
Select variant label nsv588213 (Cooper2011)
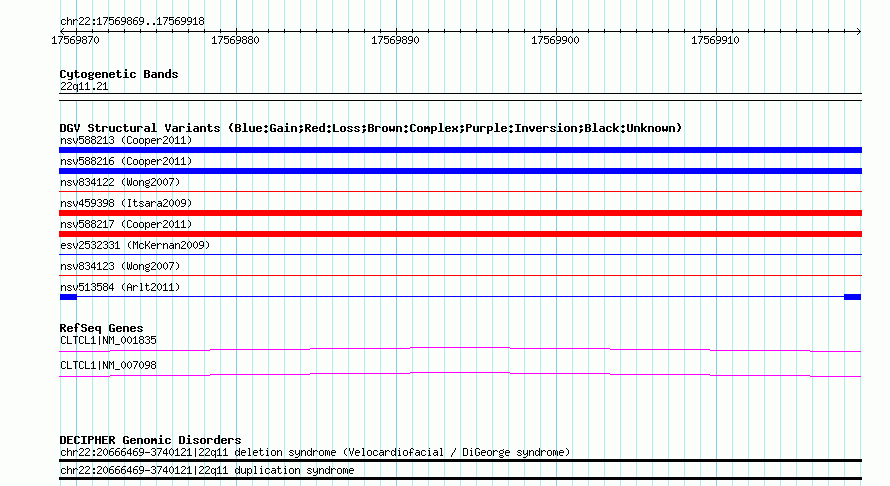[126, 140]
